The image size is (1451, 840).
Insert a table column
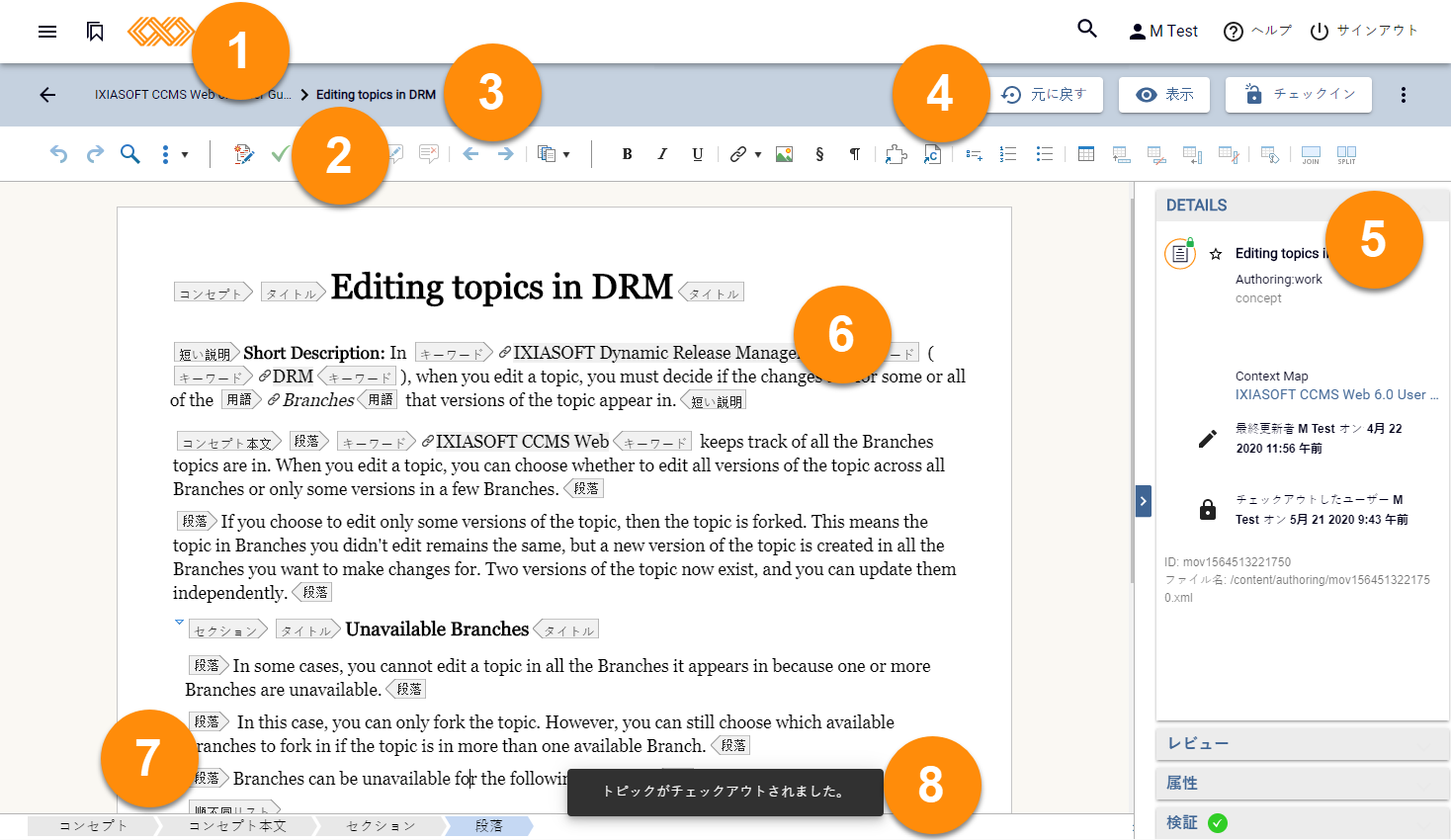click(x=1193, y=154)
